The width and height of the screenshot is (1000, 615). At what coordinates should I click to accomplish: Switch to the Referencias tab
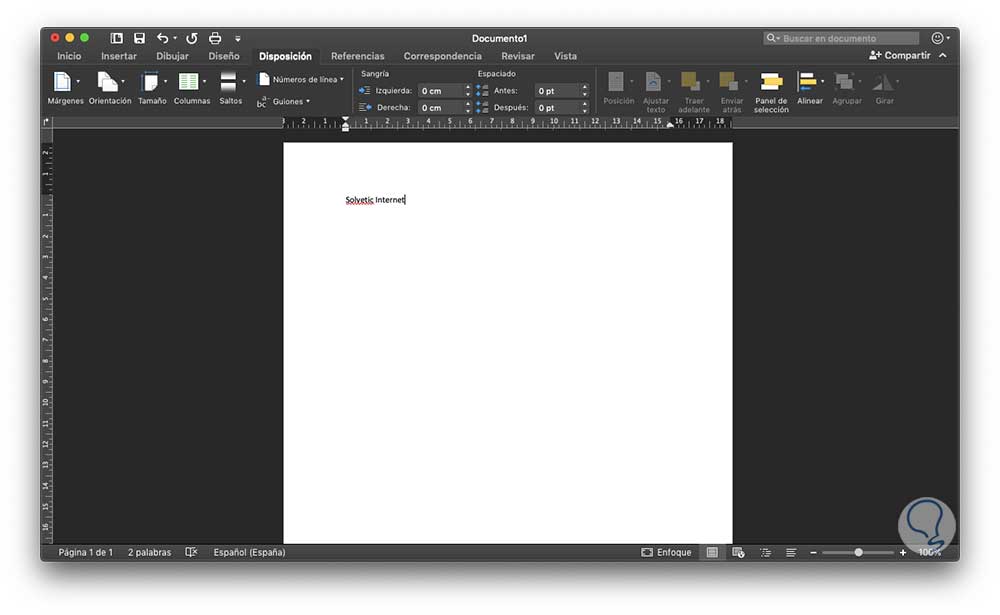358,56
